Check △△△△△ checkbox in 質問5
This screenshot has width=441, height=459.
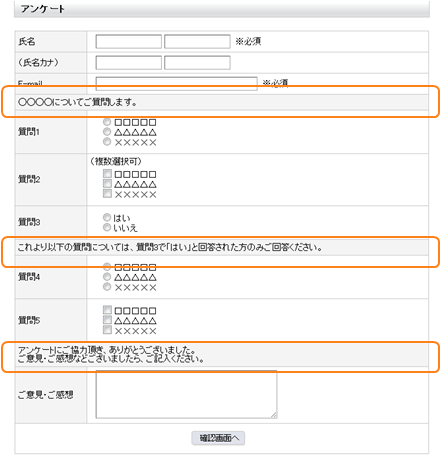pos(107,320)
